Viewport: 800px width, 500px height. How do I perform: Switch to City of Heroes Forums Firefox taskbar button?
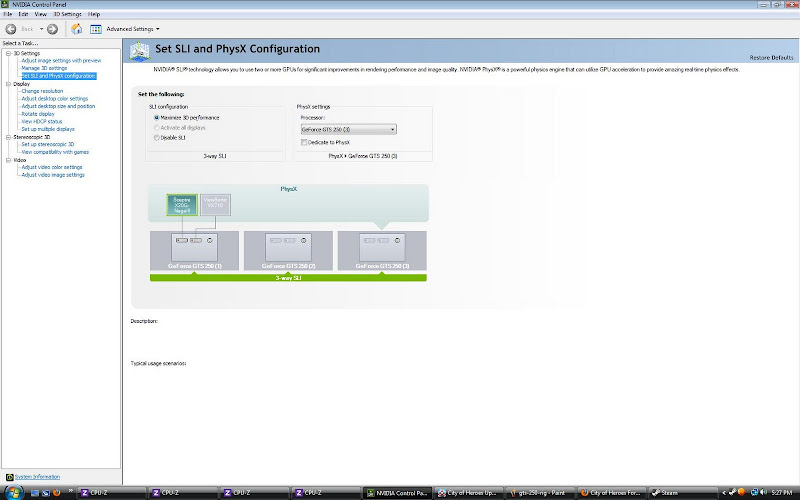610,493
